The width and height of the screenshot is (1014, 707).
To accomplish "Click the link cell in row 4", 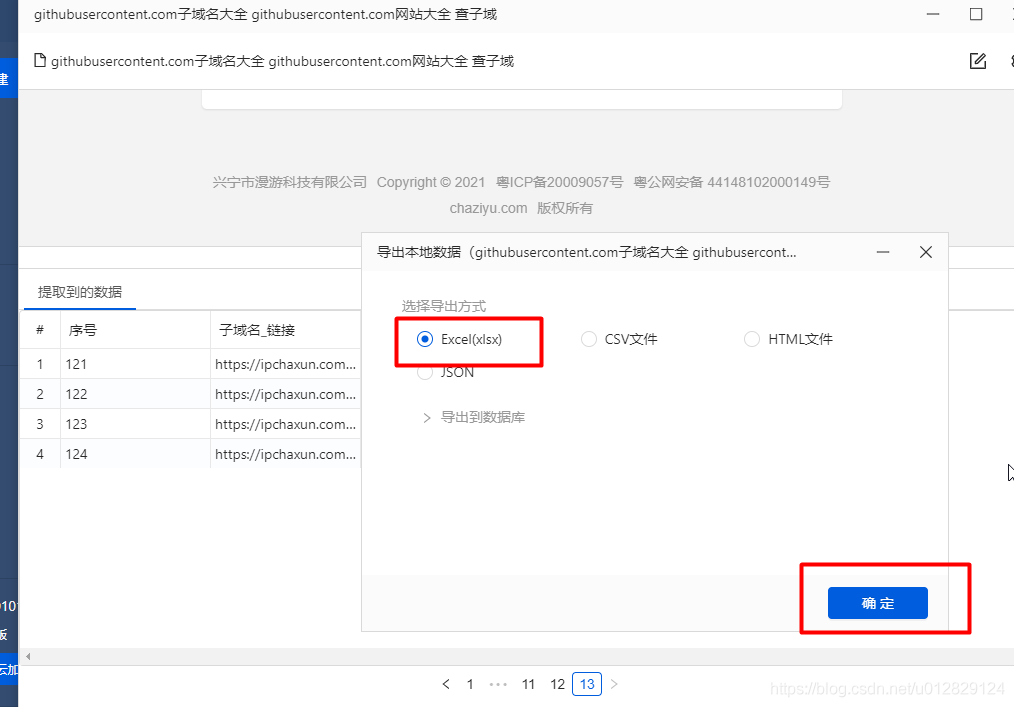I will point(285,454).
